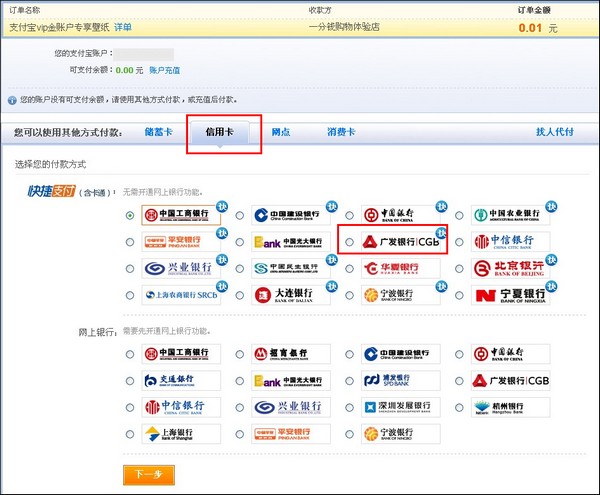This screenshot has width=600, height=495.
Task: Click the Ping An Bank logo under 快捷支付
Action: (x=181, y=242)
